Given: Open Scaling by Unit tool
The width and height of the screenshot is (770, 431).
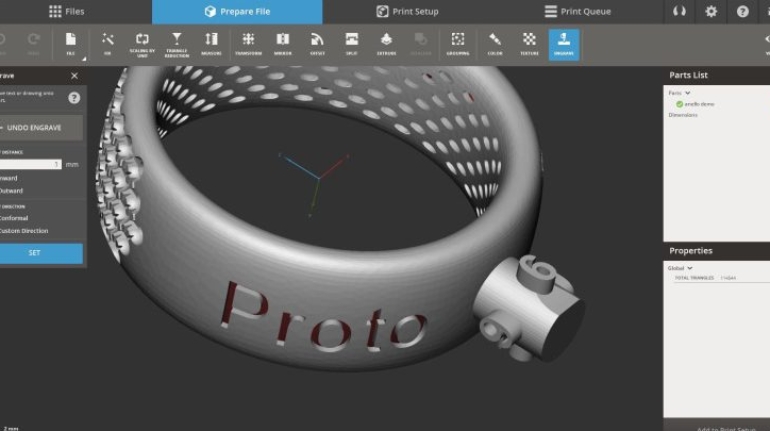Looking at the screenshot, I should click(142, 44).
